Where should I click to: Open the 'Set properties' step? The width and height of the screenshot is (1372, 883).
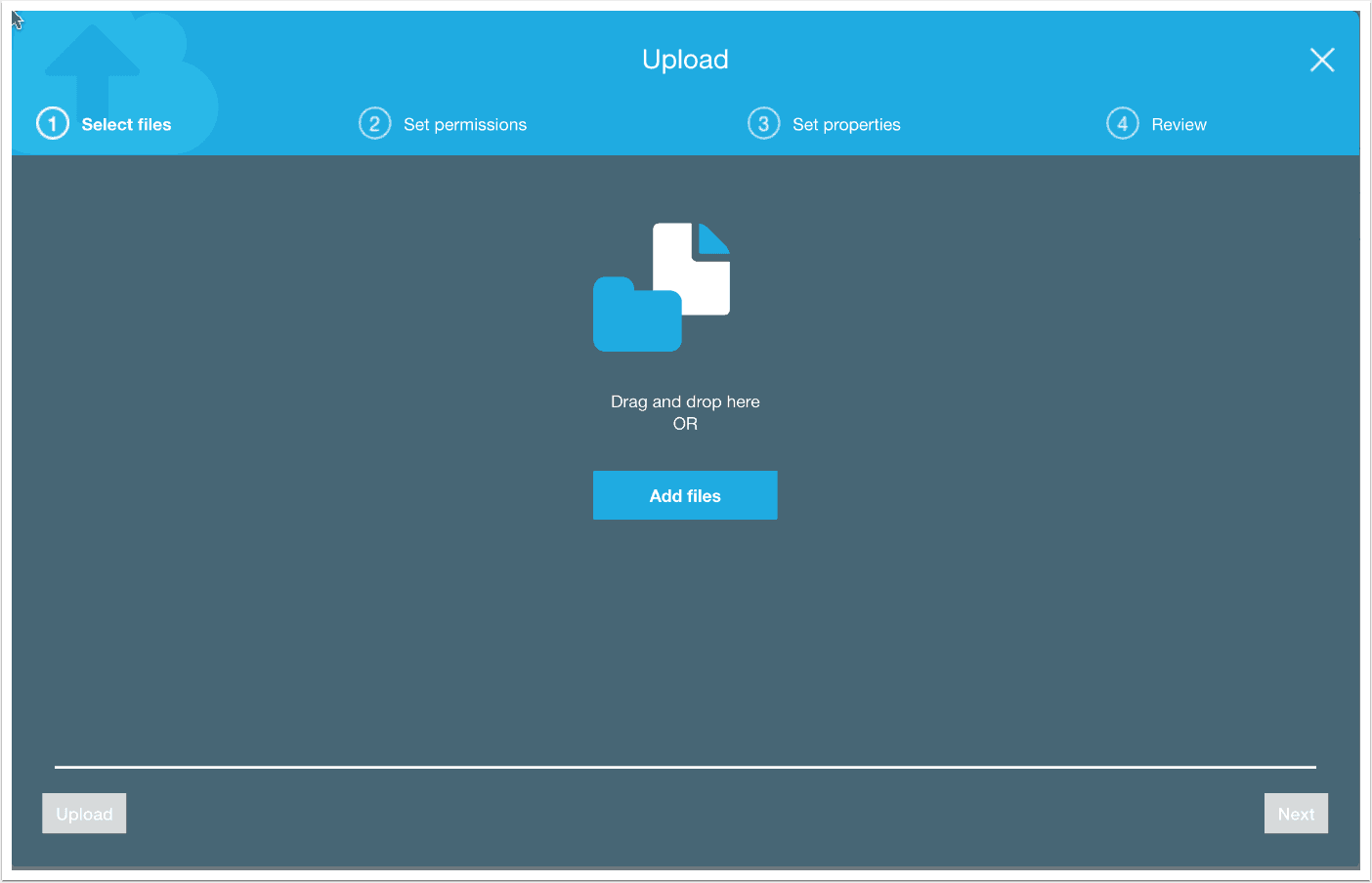[x=846, y=125]
